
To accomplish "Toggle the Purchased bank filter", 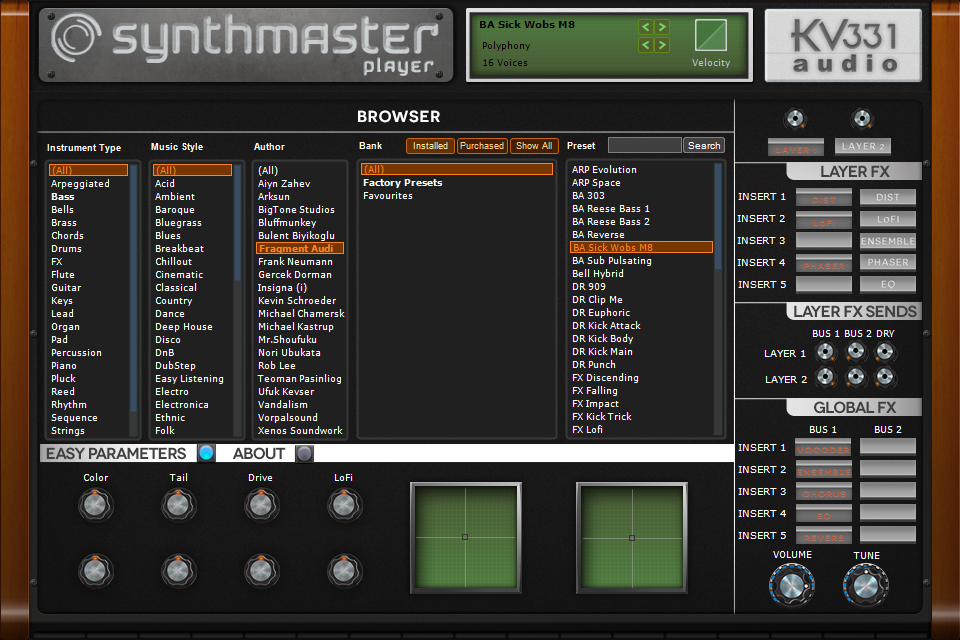I will pos(482,146).
